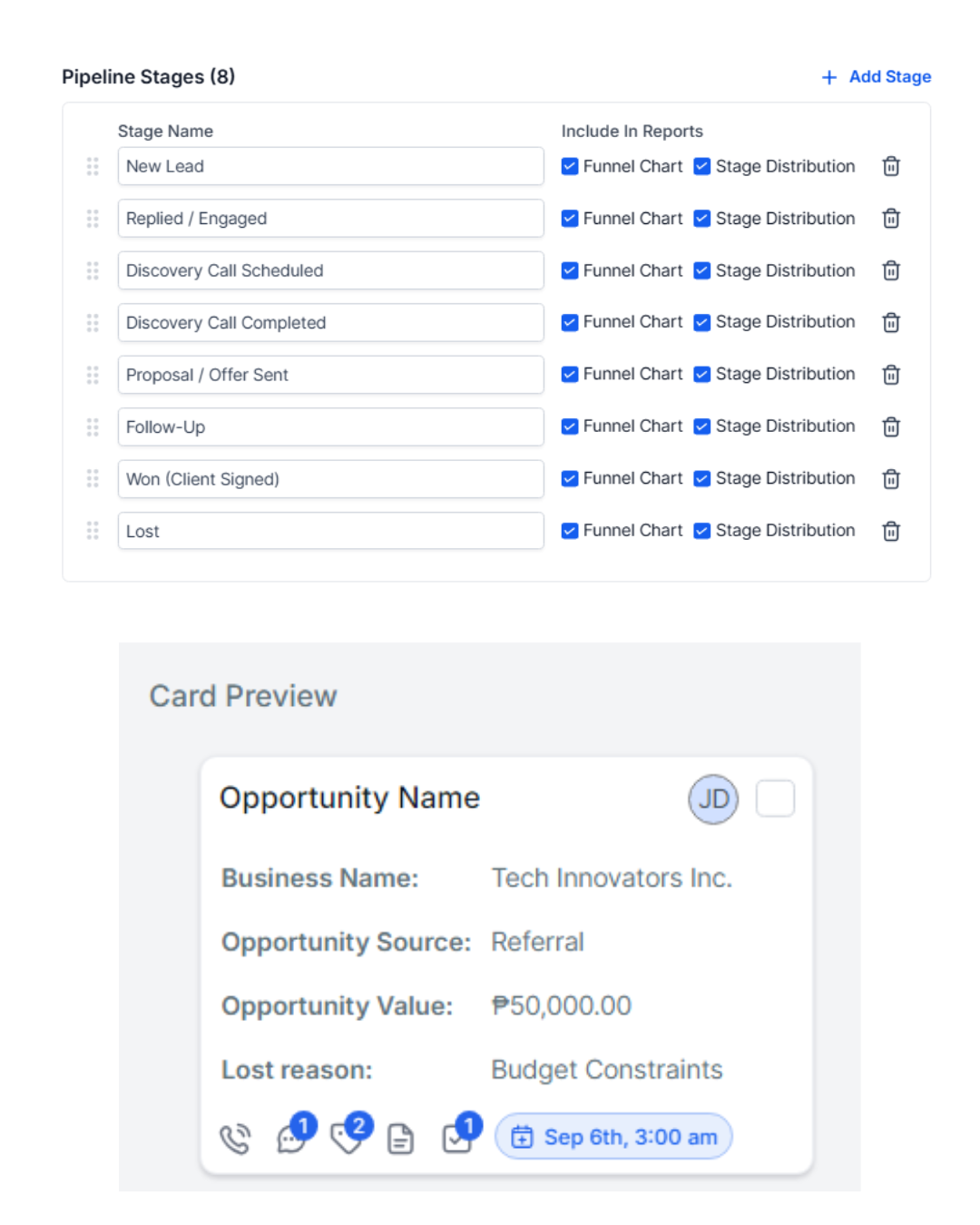The image size is (980, 1225).
Task: Uncheck Funnel Chart for New Lead
Action: pos(570,166)
